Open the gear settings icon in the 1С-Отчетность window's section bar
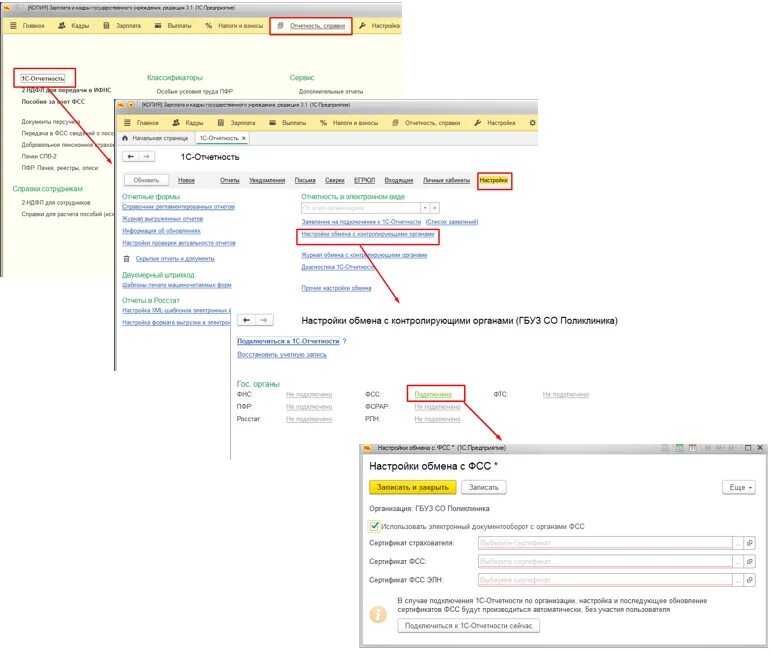The width and height of the screenshot is (773, 653). coord(532,123)
